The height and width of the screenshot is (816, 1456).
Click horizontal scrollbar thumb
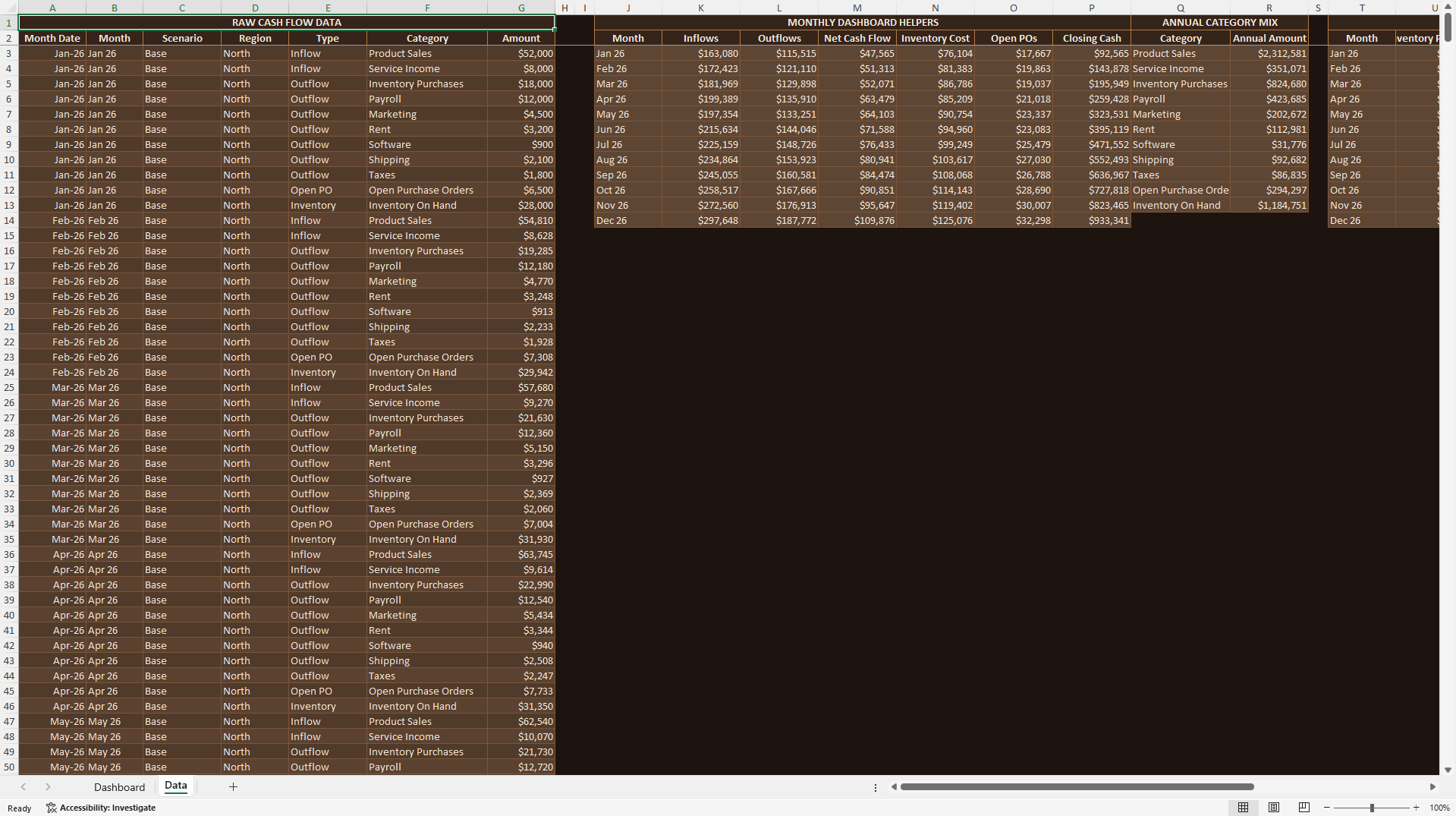click(1077, 787)
